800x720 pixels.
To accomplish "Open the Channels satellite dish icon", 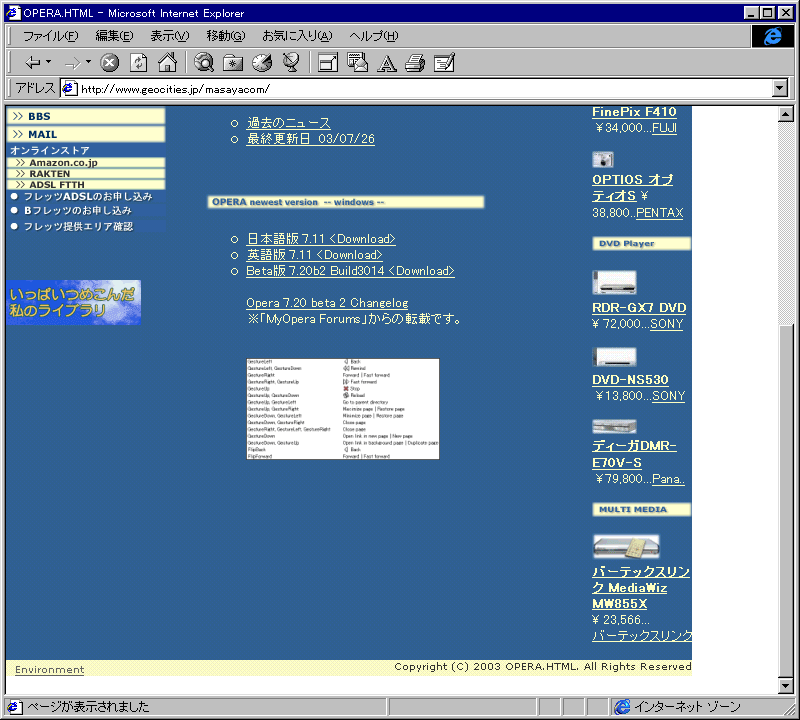I will pyautogui.click(x=291, y=63).
